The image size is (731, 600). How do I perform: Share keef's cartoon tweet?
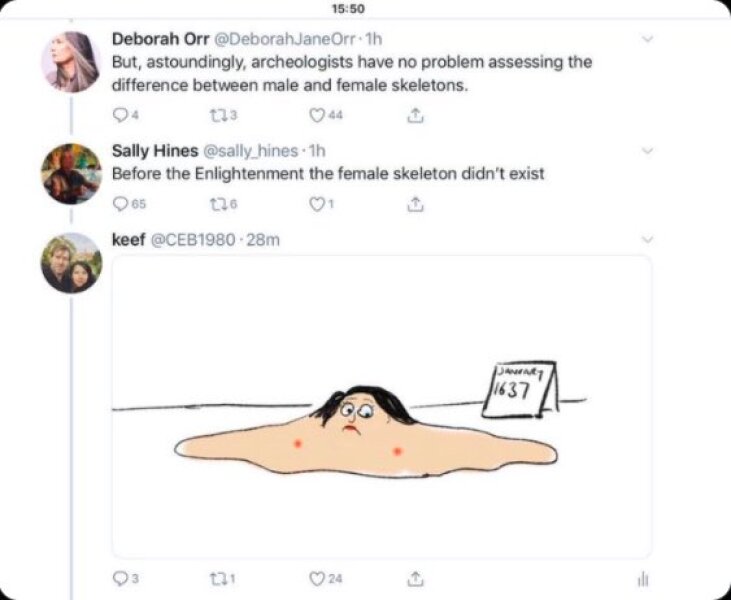pyautogui.click(x=415, y=579)
